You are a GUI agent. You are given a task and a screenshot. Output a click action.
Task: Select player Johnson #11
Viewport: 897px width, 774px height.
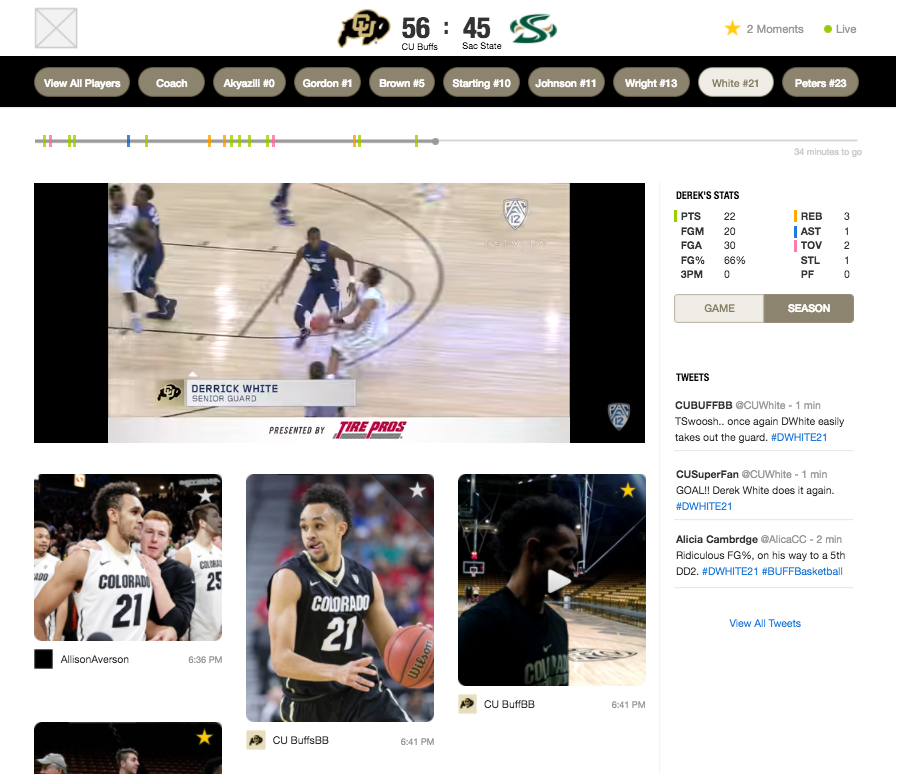pos(566,83)
